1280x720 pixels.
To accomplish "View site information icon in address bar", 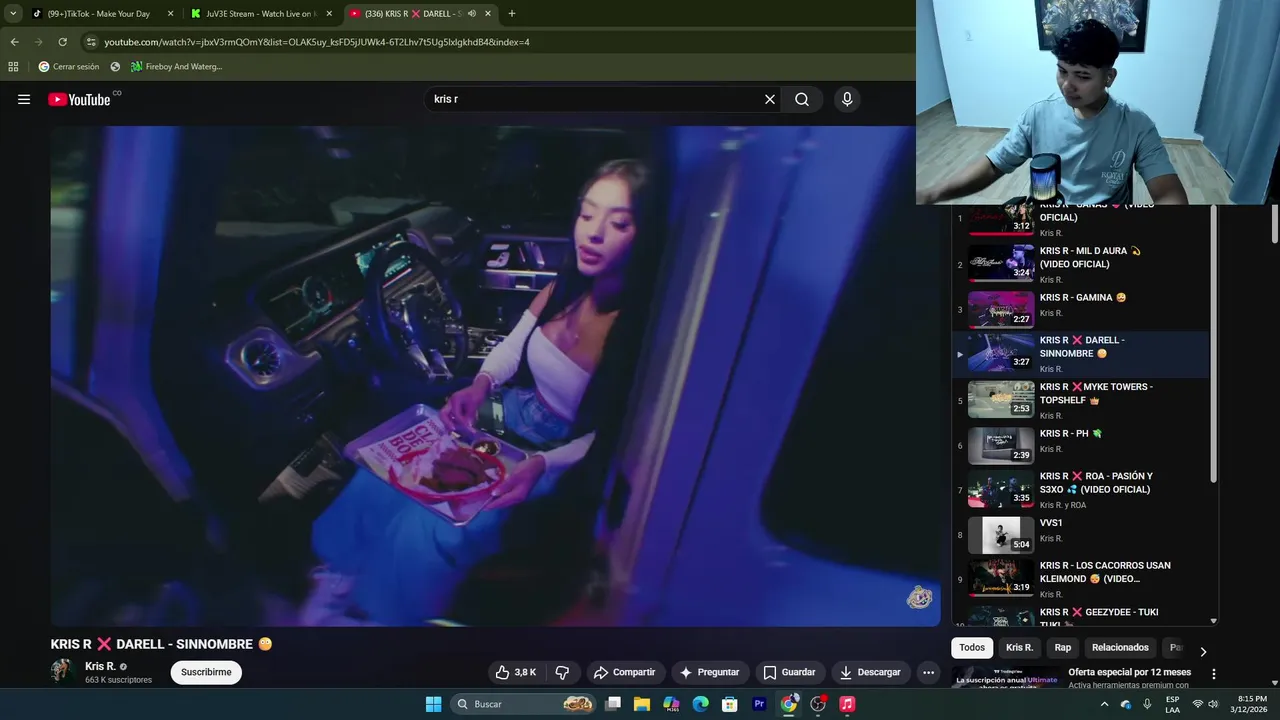I will coord(91,42).
